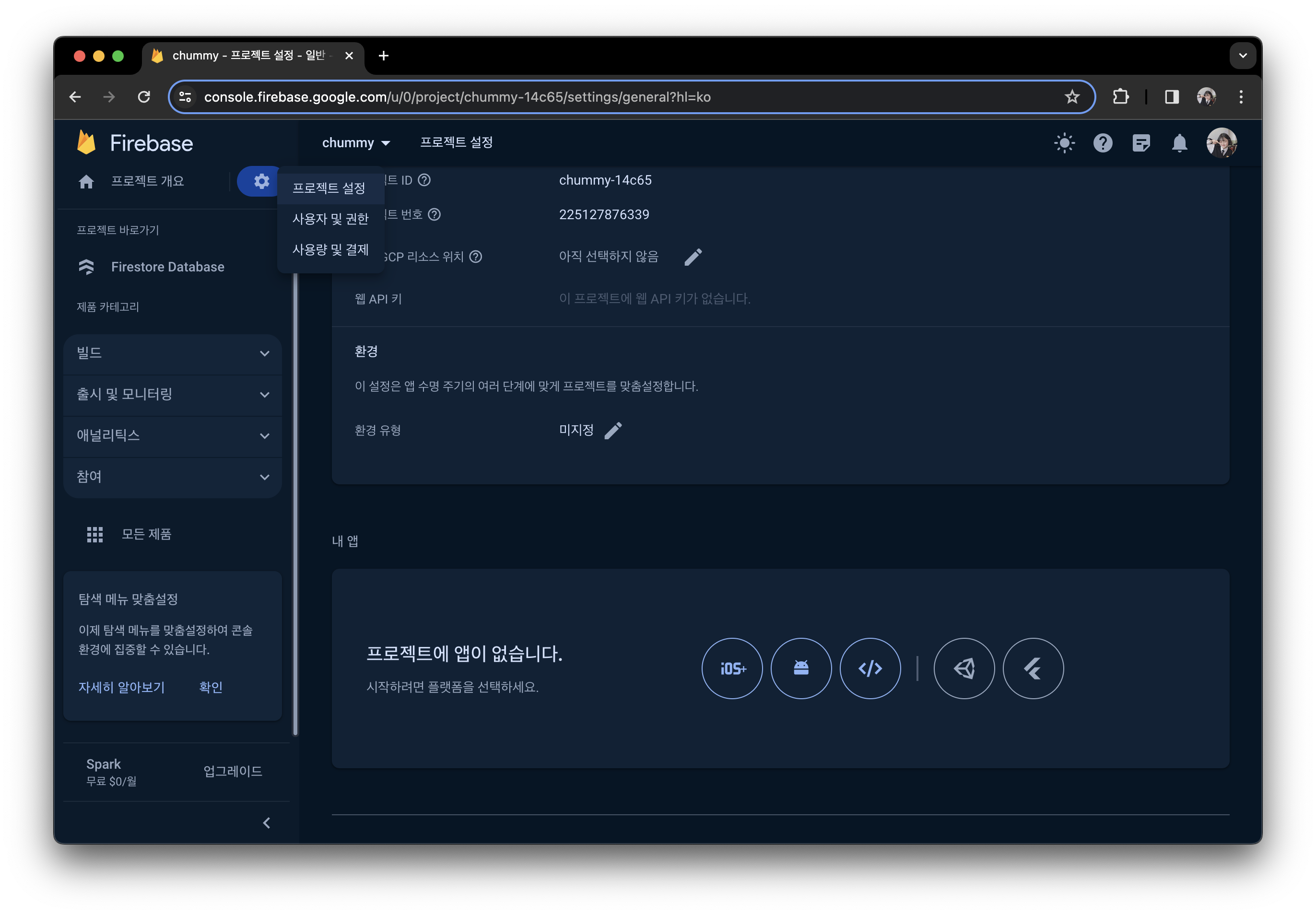Image resolution: width=1316 pixels, height=915 pixels.
Task: Click 업그레이드 plan button
Action: pyautogui.click(x=233, y=772)
